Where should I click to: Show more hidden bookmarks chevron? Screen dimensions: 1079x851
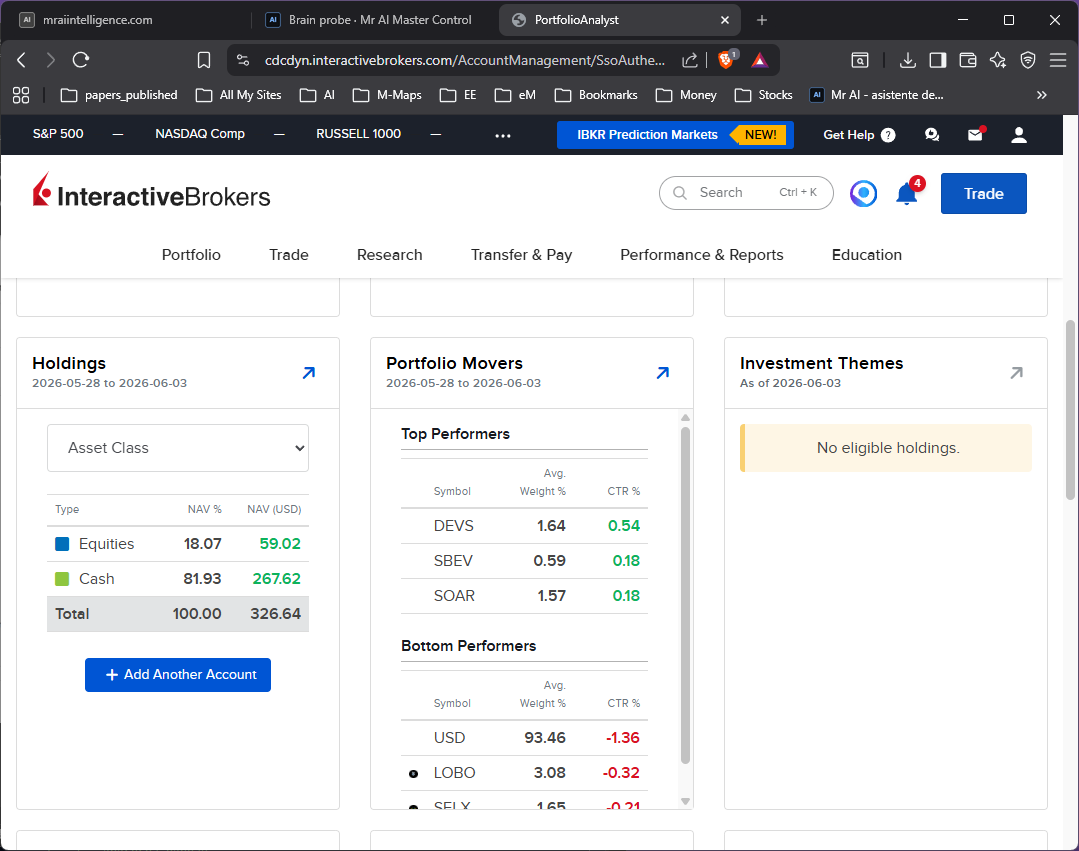(x=1042, y=95)
